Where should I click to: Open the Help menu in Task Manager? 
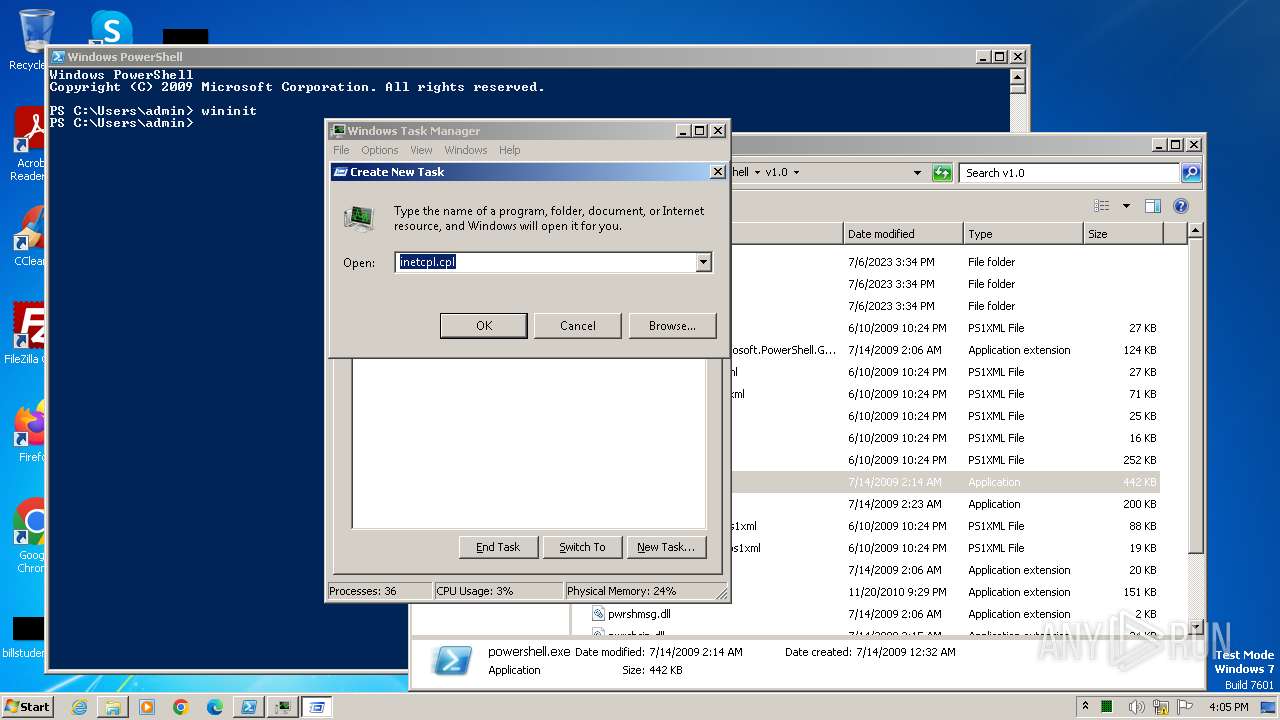tap(510, 150)
